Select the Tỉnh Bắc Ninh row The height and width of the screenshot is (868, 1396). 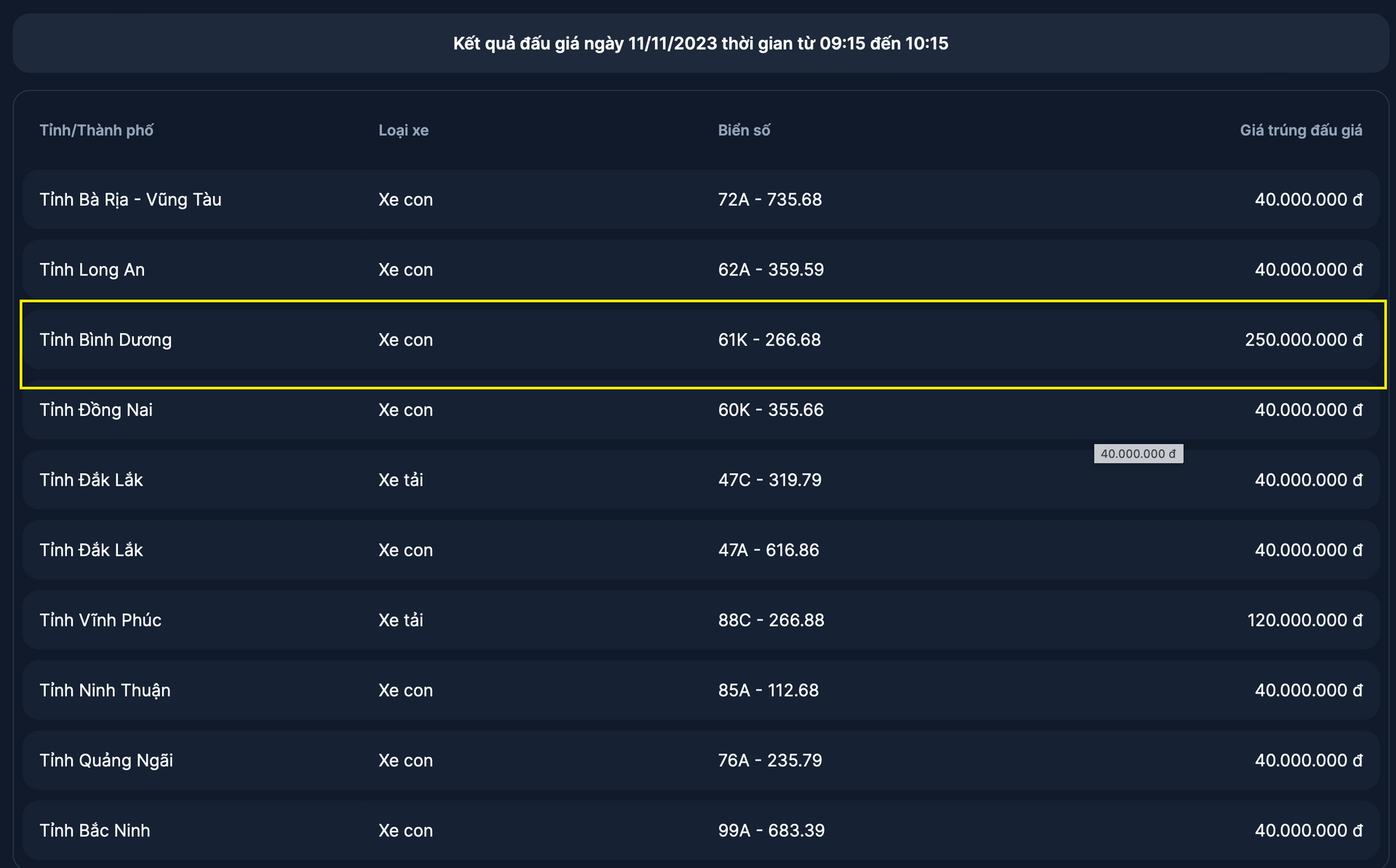click(701, 831)
